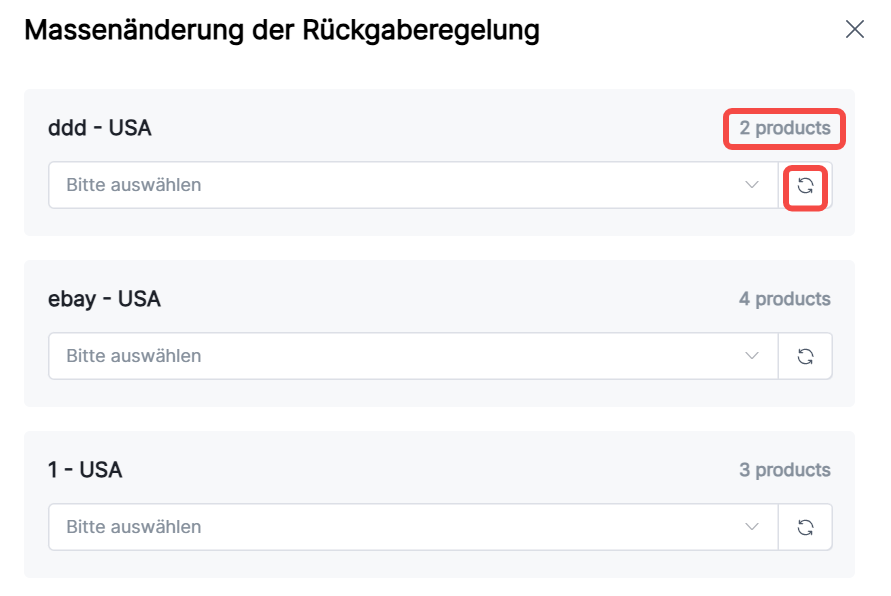Refresh return policies for 1 - USA
This screenshot has width=891, height=596.
click(805, 527)
